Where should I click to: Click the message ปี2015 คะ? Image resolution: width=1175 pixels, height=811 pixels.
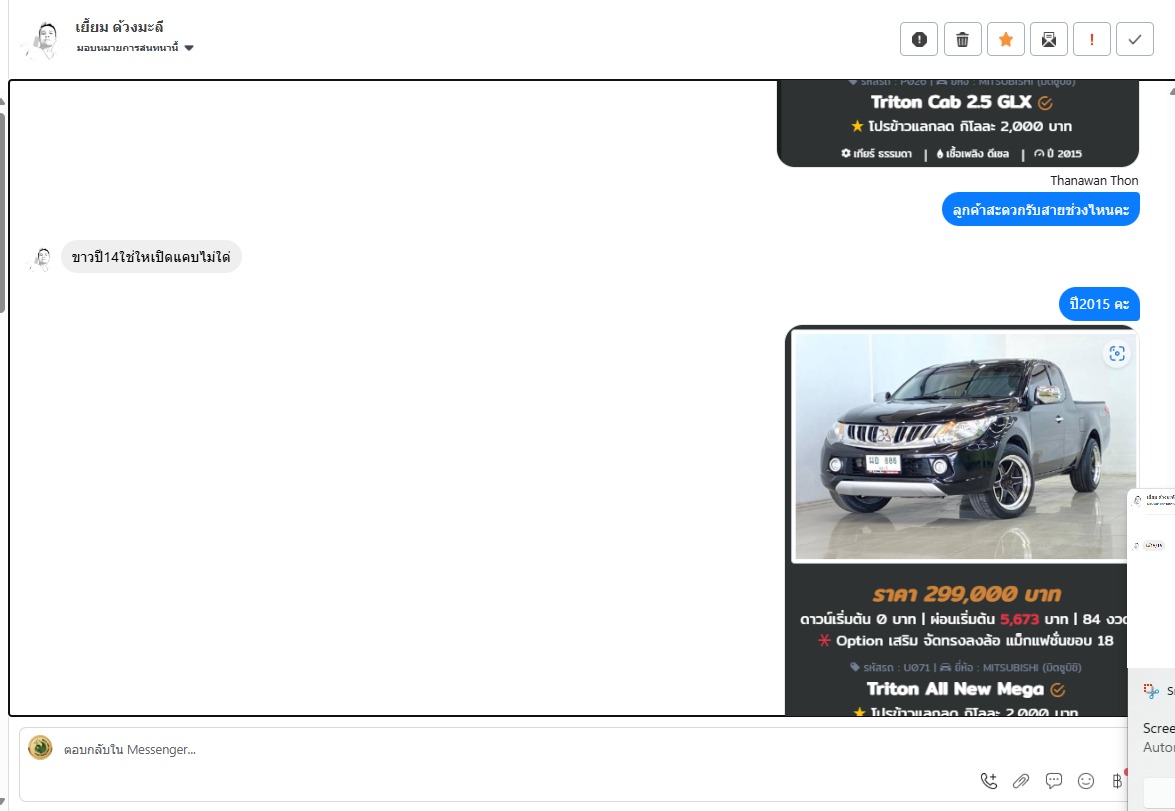click(1099, 304)
